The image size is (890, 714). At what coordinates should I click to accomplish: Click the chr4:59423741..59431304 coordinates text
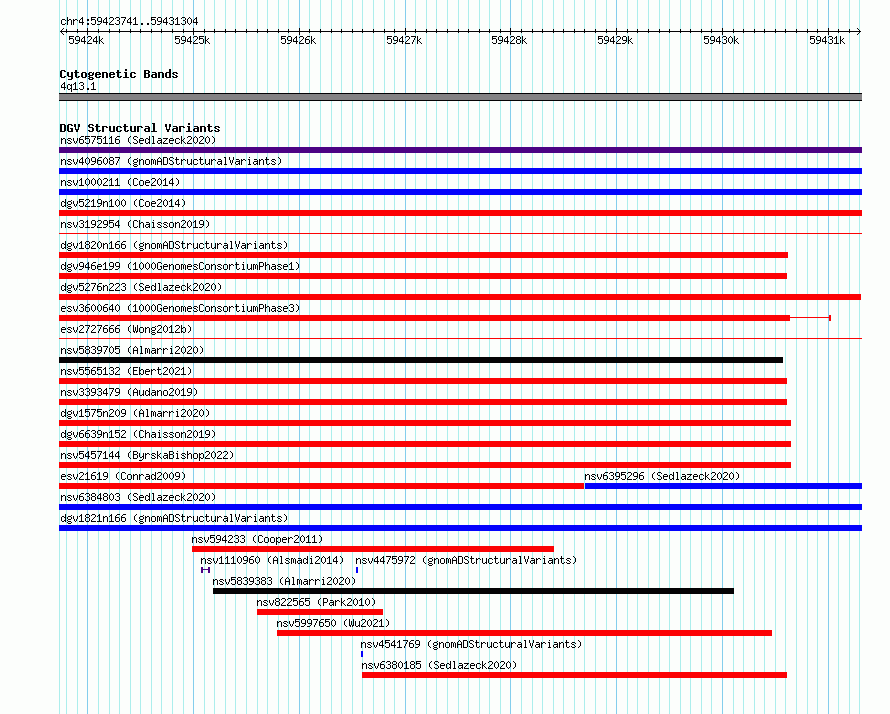click(129, 22)
